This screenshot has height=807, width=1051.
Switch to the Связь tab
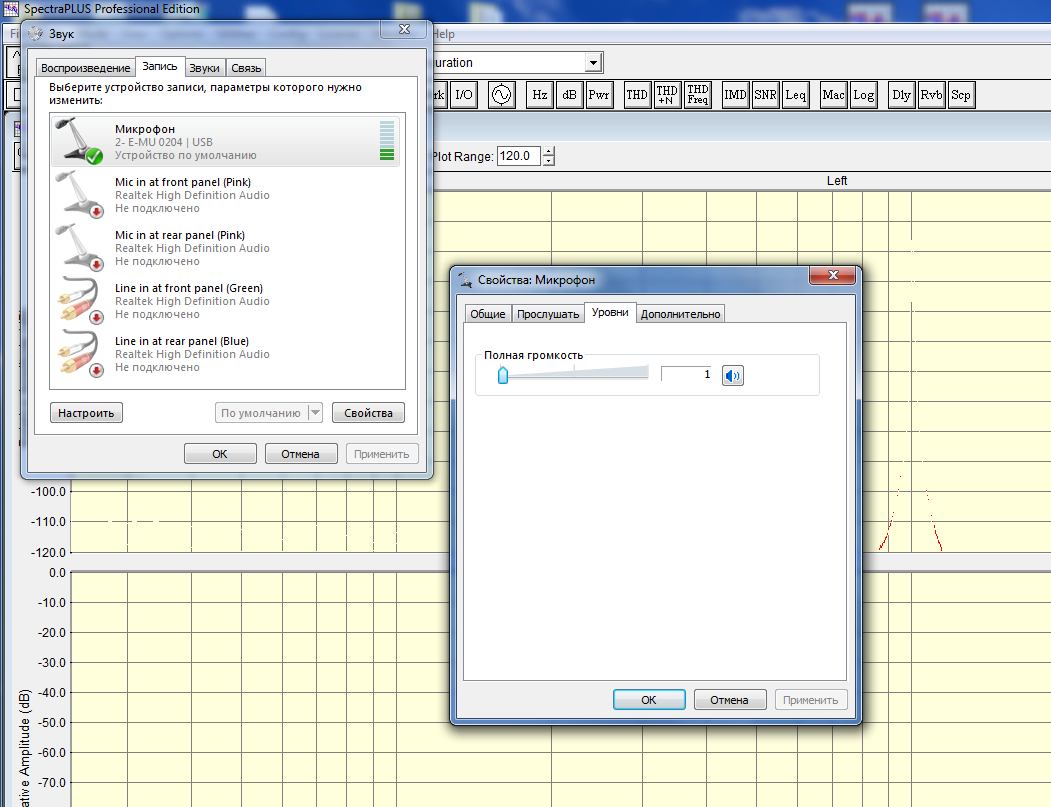246,68
